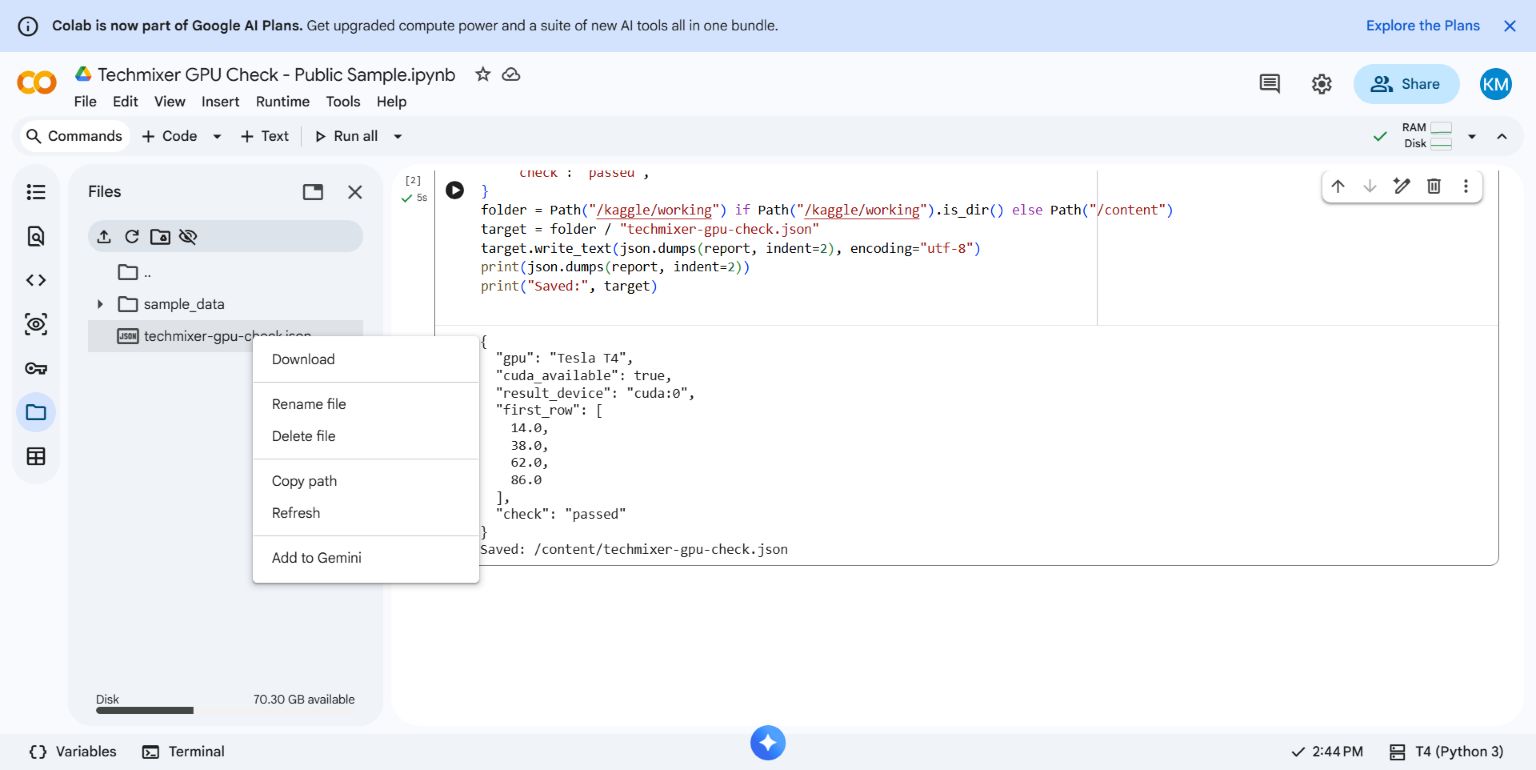This screenshot has height=770, width=1536.
Task: Click the 2:44 PM execution status
Action: pyautogui.click(x=1327, y=751)
